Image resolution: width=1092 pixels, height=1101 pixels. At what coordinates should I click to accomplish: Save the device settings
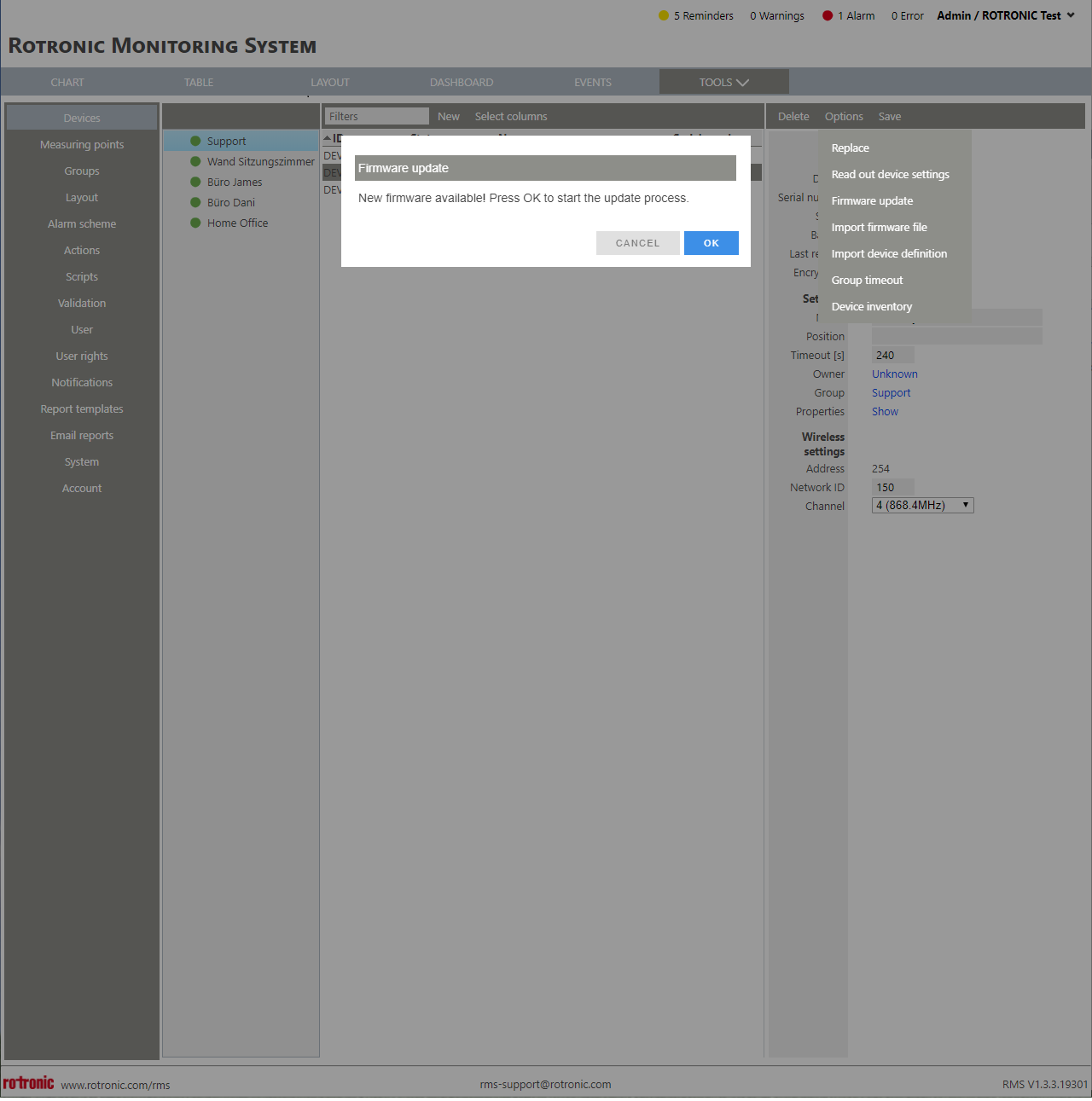[890, 117]
